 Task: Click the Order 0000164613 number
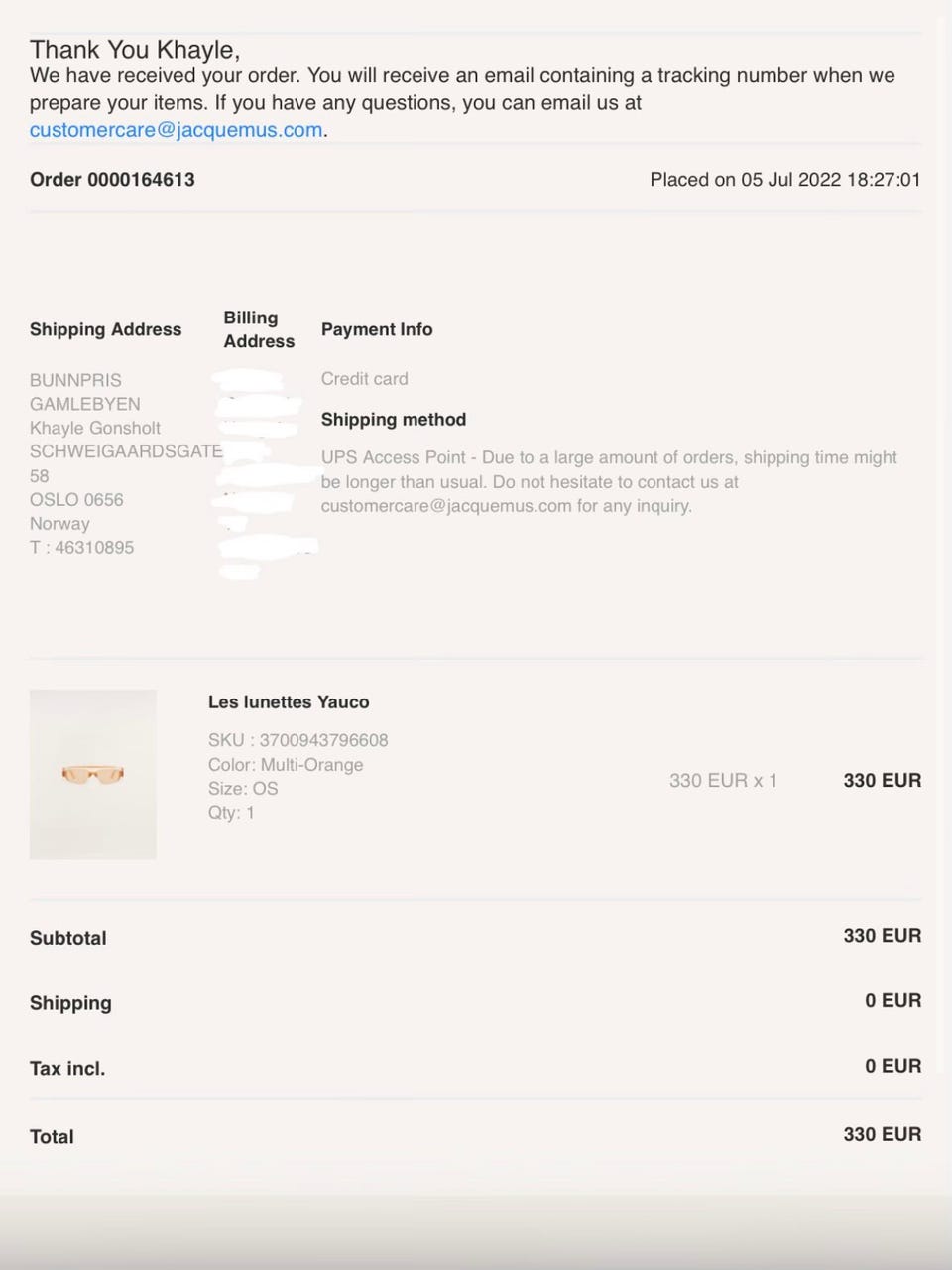112,180
